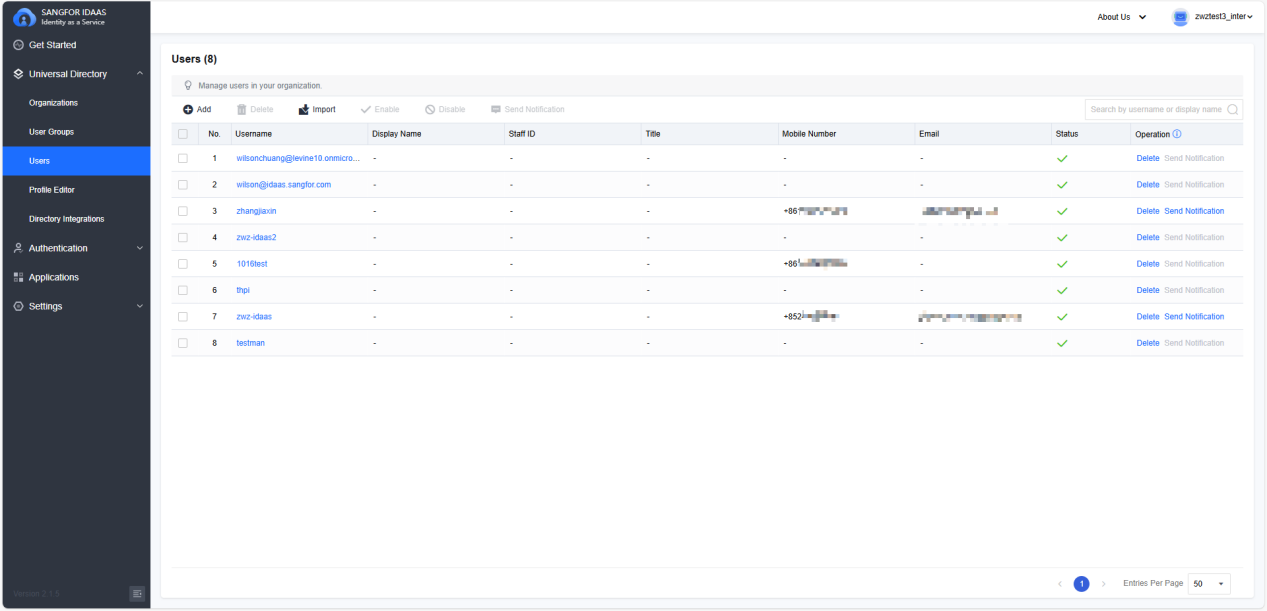The image size is (1267, 611).
Task: Check the box for wilson@idaas.sangfor.com row
Action: (x=182, y=185)
